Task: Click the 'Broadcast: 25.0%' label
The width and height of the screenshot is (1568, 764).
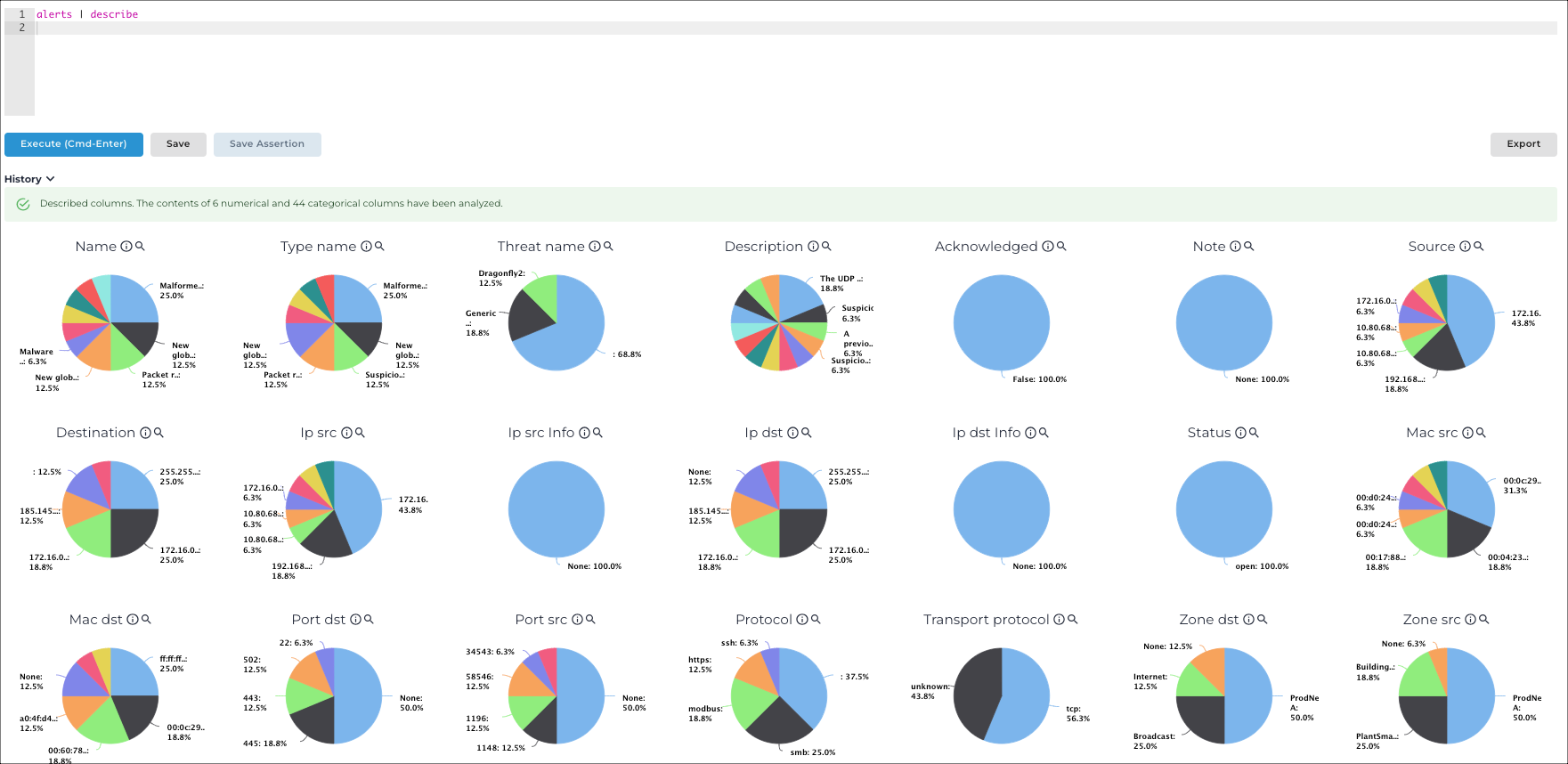Action: tap(1154, 742)
